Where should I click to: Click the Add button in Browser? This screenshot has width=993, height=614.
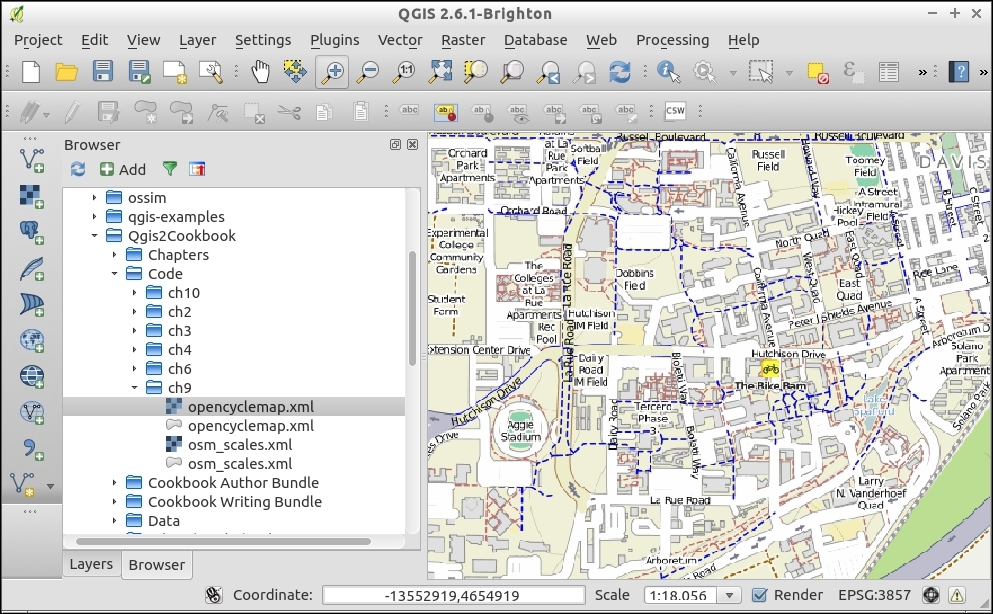coord(122,169)
